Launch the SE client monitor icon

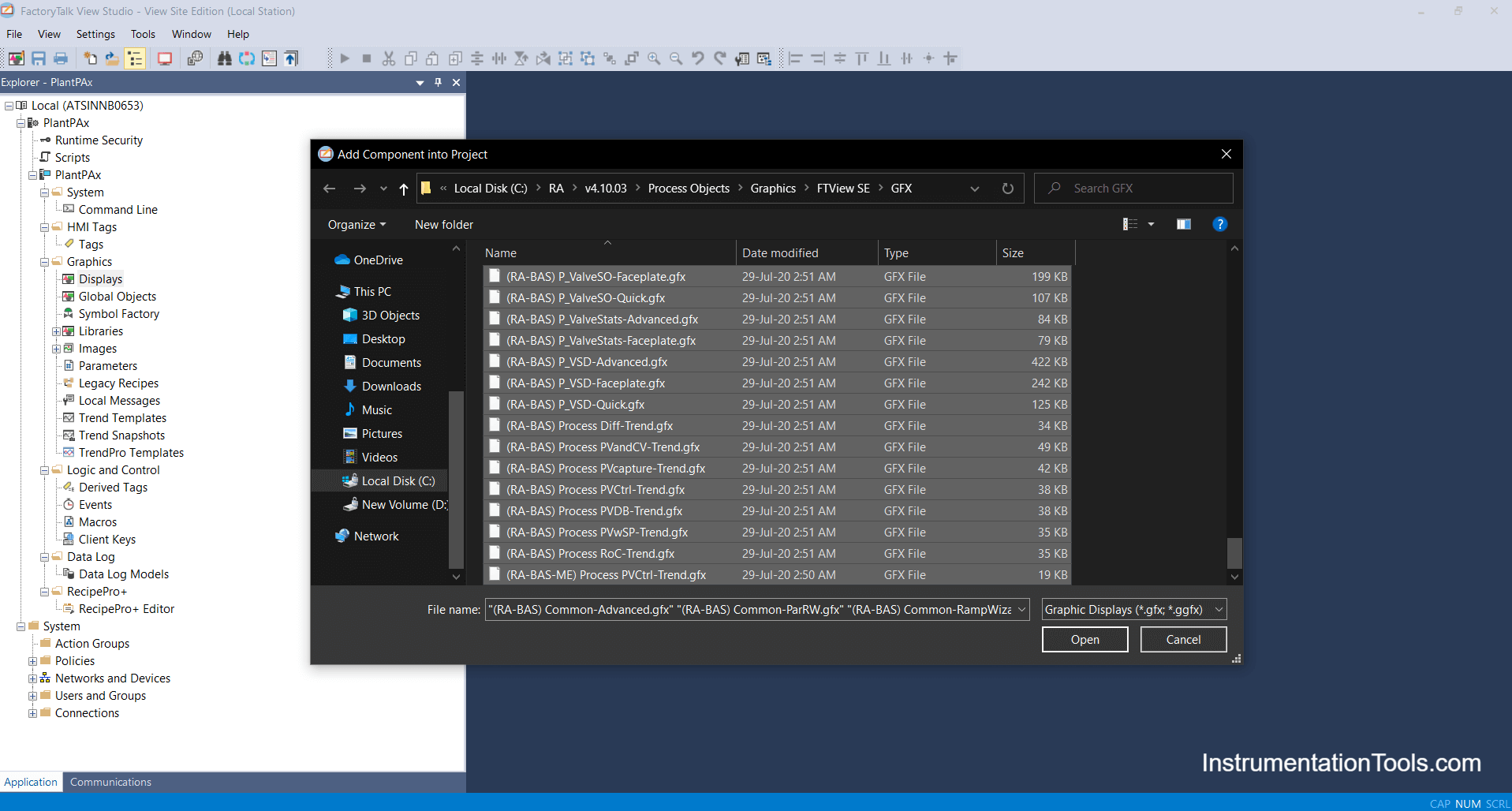[x=165, y=58]
